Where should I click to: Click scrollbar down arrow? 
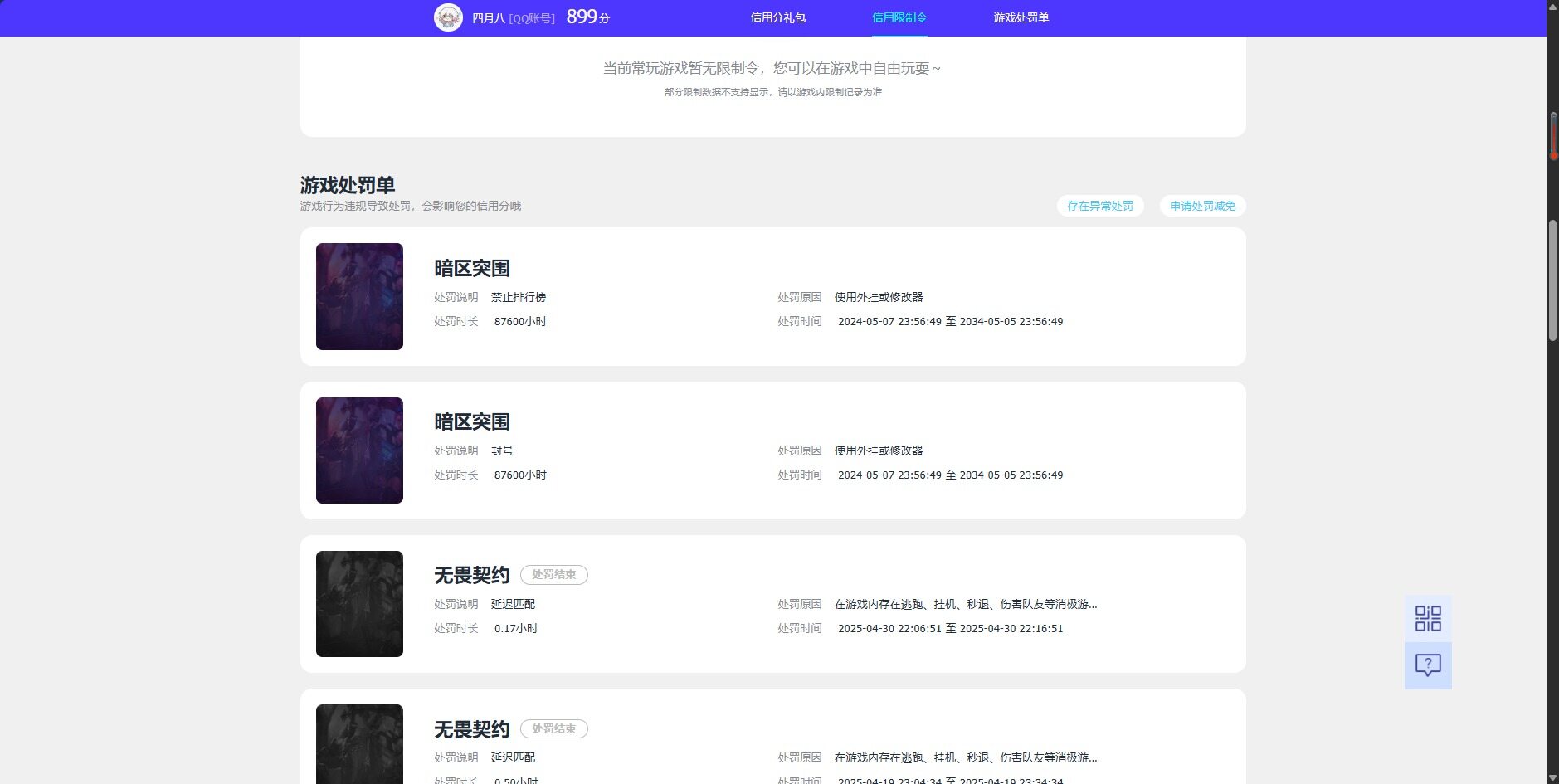(1552, 777)
